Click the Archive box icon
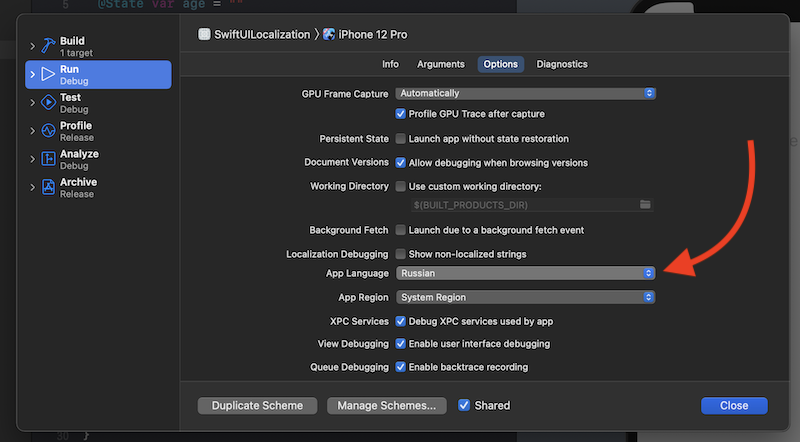The image size is (800, 442). tap(48, 187)
